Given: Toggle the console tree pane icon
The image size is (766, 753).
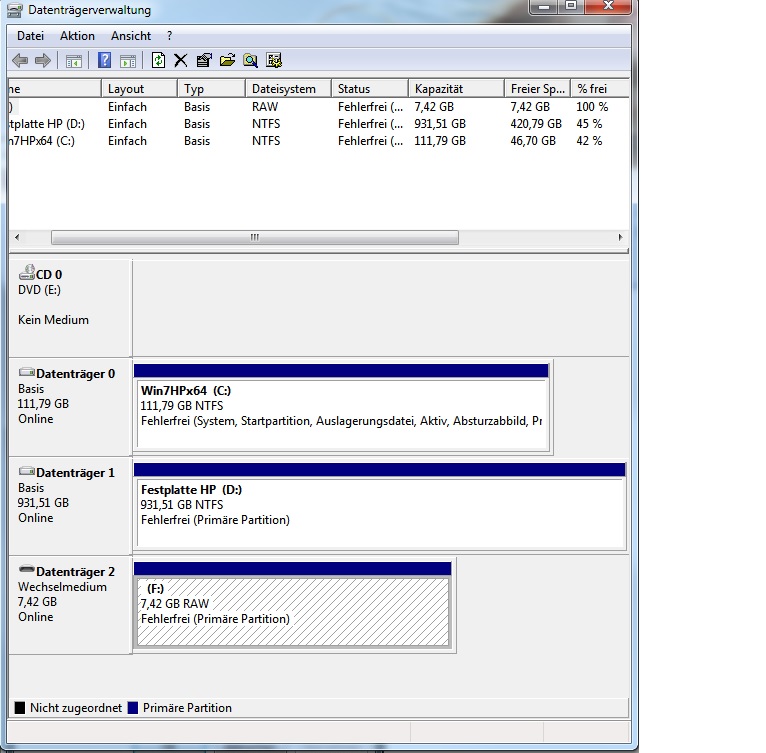Looking at the screenshot, I should [74, 61].
